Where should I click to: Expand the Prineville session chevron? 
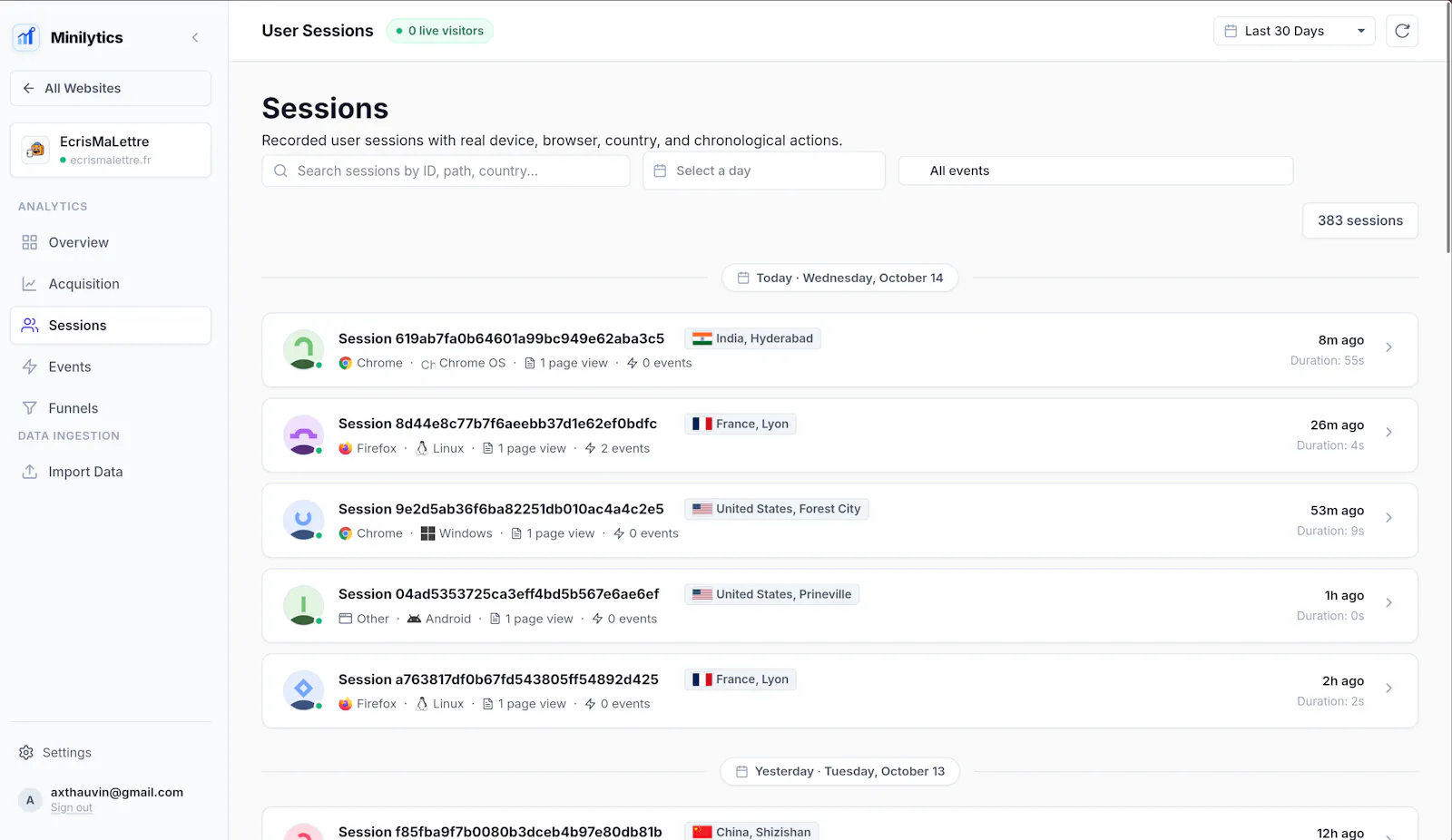pos(1388,603)
